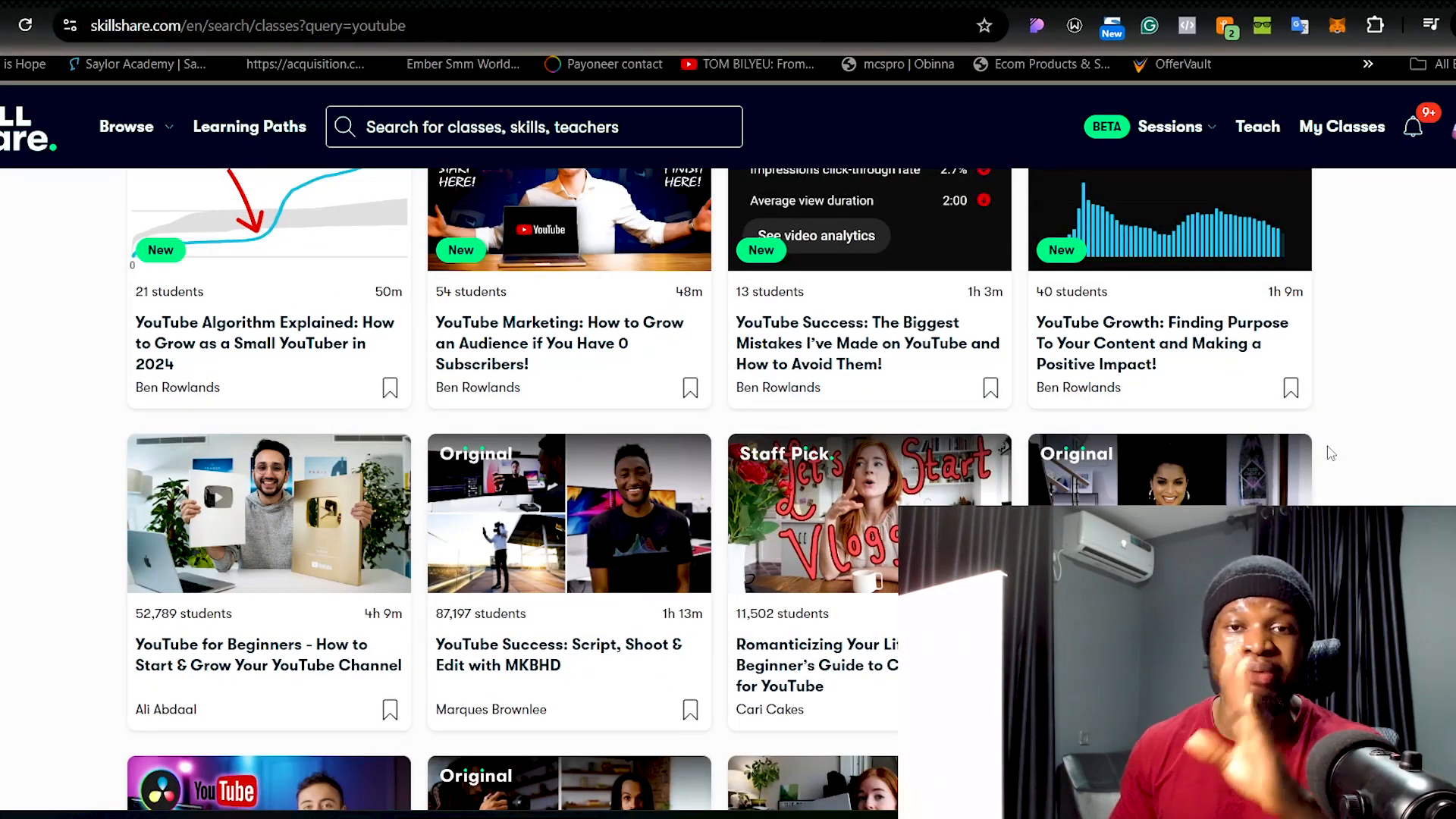This screenshot has height=819, width=1456.
Task: Open the circled W extension
Action: pos(1075,26)
